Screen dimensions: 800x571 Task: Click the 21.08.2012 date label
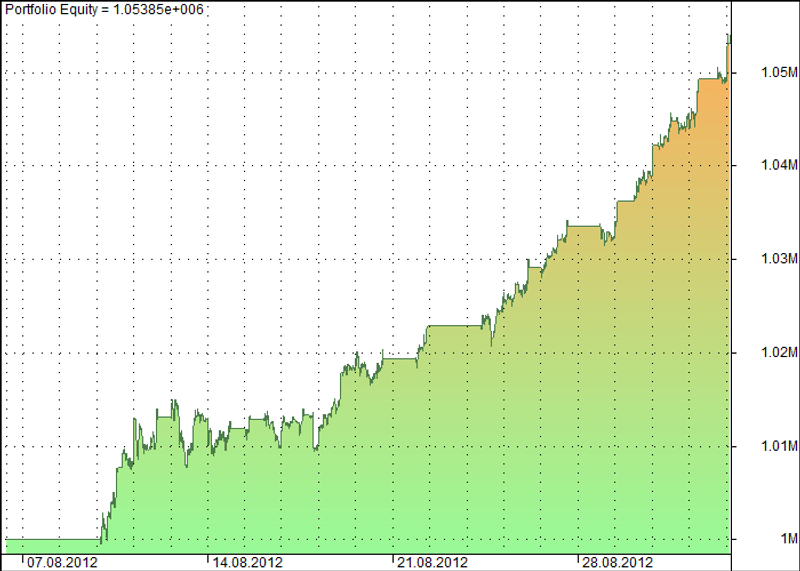pos(432,563)
